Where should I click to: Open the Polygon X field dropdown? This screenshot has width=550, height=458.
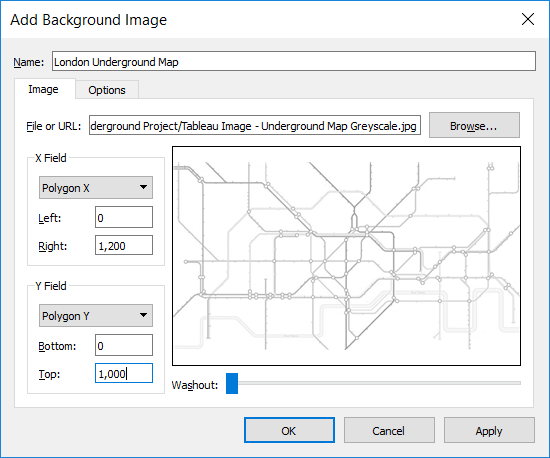coord(96,188)
